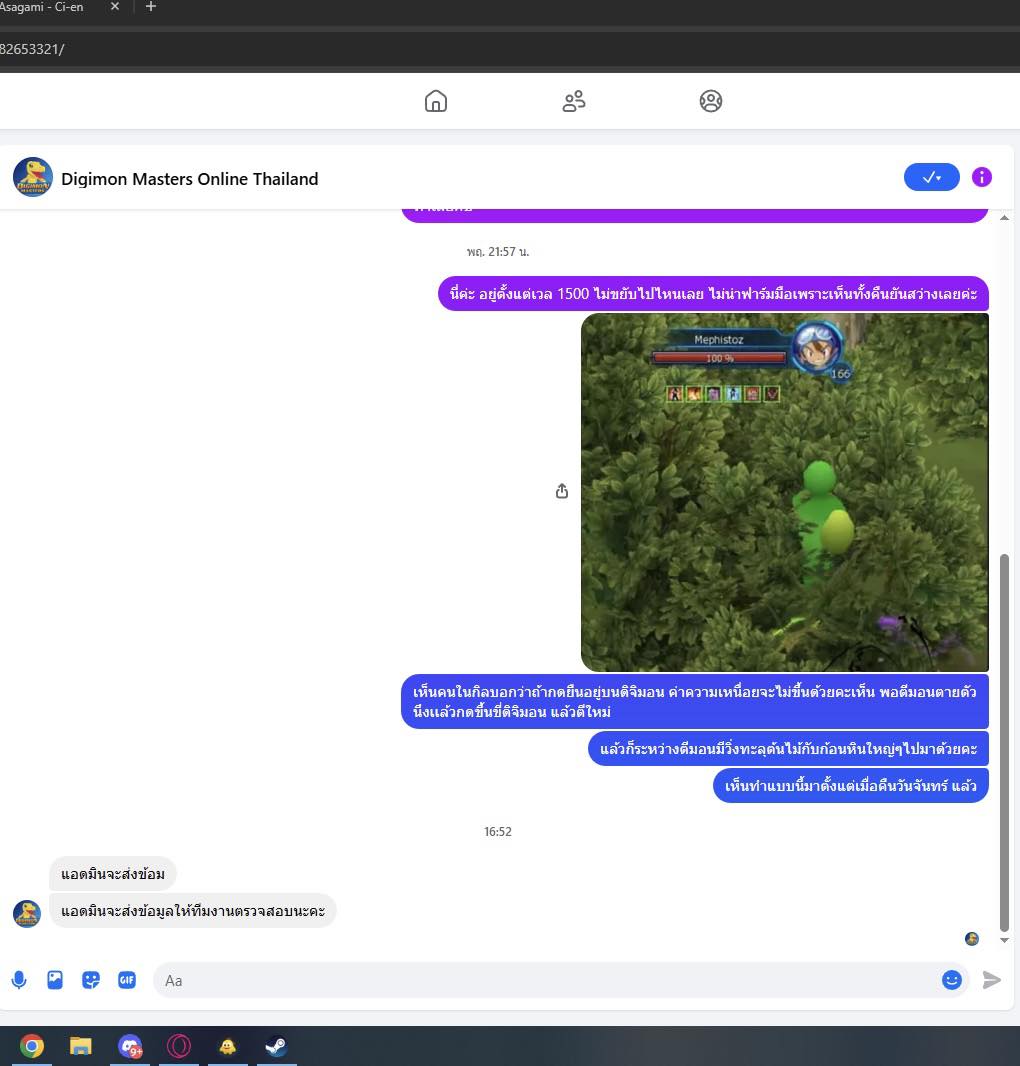Click Digimon Masters Online Thailand page name
The height and width of the screenshot is (1066, 1020).
click(x=189, y=179)
